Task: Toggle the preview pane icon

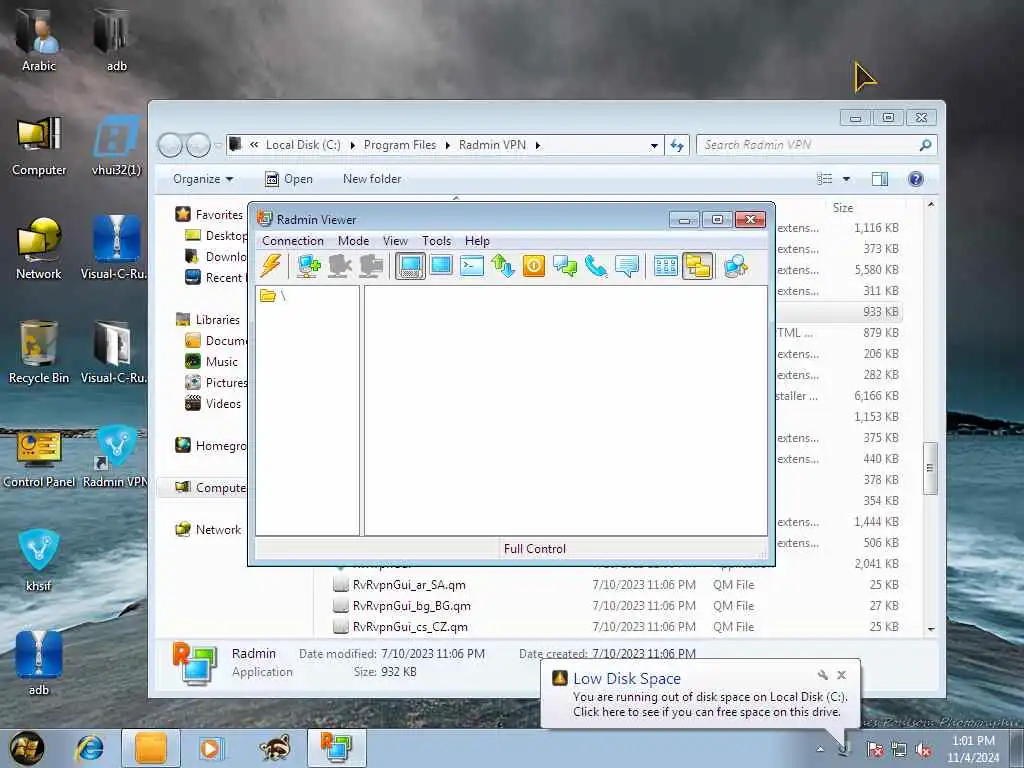Action: click(x=880, y=179)
